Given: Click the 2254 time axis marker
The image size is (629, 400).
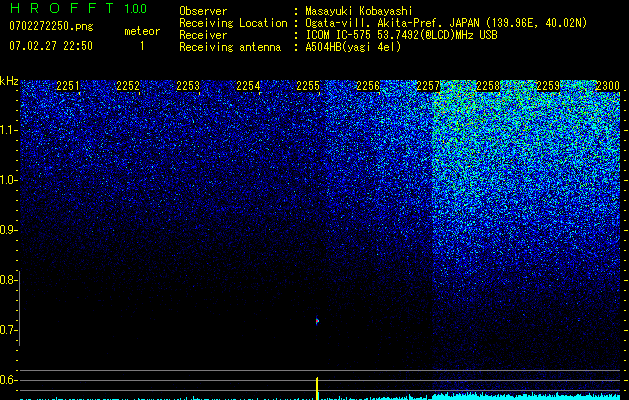Looking at the screenshot, I should (x=248, y=86).
